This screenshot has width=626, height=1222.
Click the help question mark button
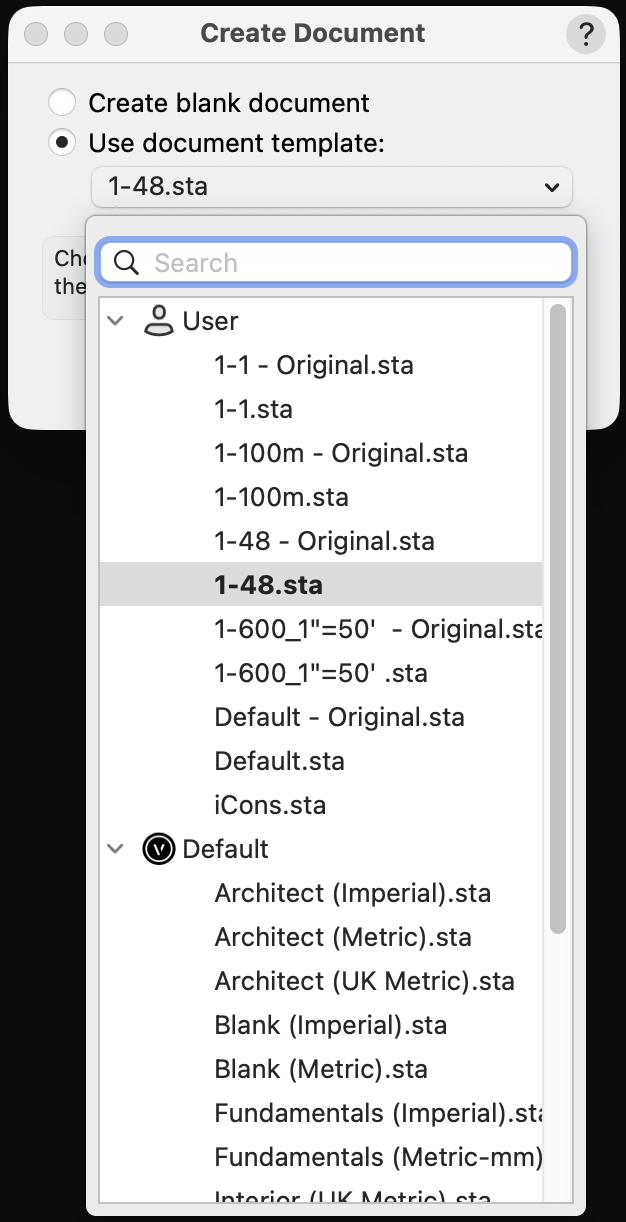coord(585,34)
